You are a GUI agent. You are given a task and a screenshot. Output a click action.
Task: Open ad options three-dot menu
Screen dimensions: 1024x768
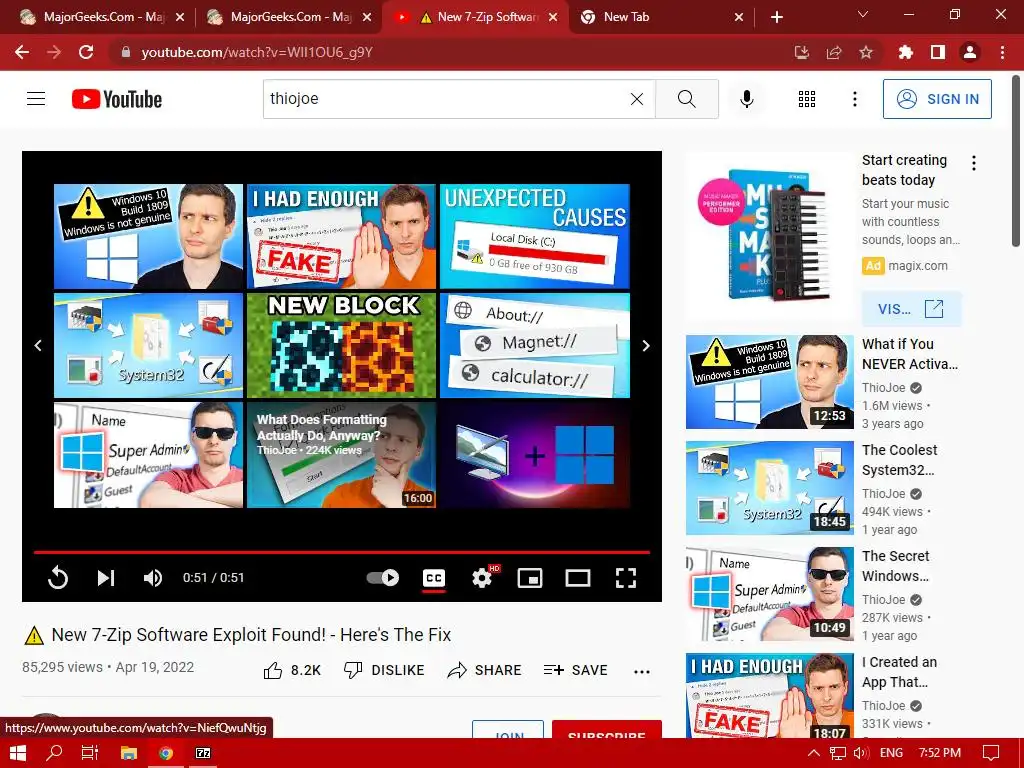974,163
